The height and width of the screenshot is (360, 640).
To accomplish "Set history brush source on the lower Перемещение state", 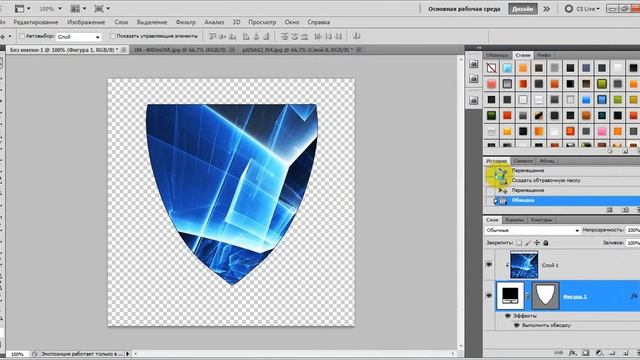I will [489, 190].
